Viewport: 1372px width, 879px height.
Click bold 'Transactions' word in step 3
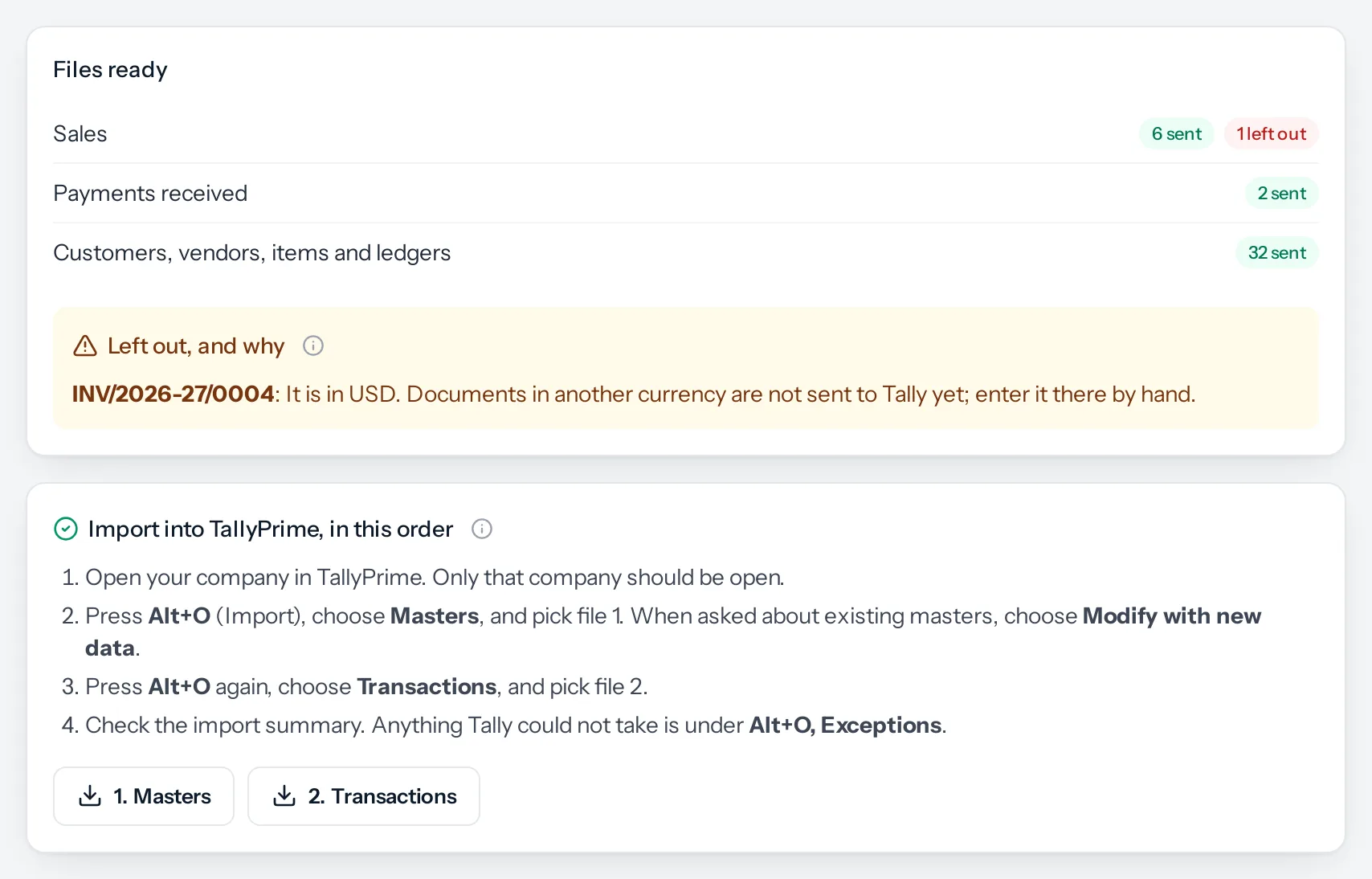click(427, 686)
